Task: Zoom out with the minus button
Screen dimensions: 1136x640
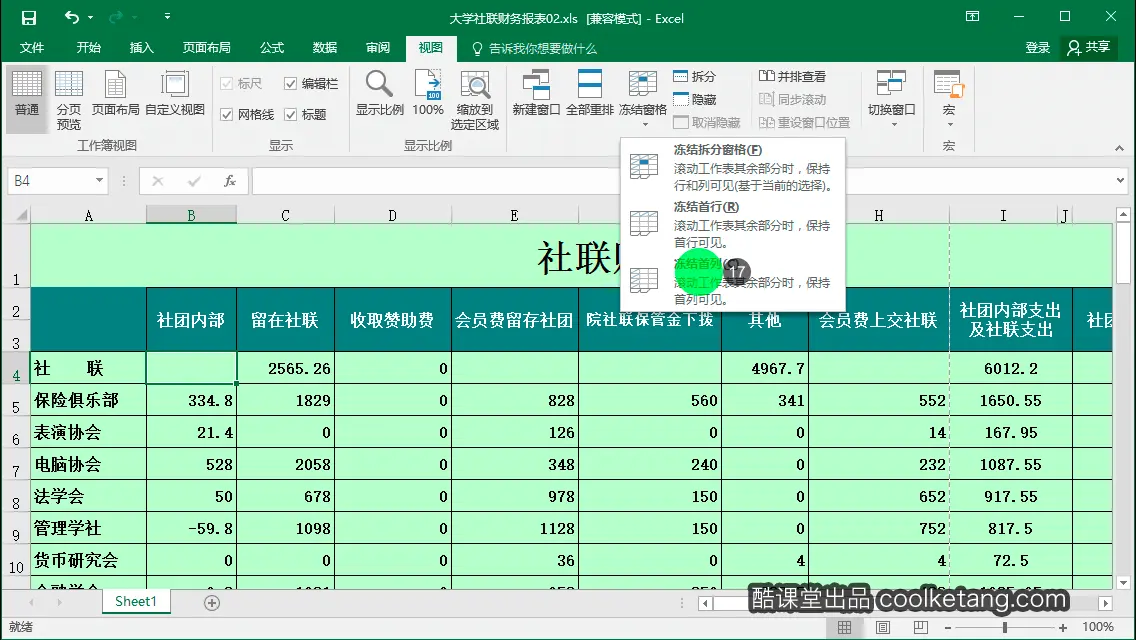Action: tap(948, 627)
